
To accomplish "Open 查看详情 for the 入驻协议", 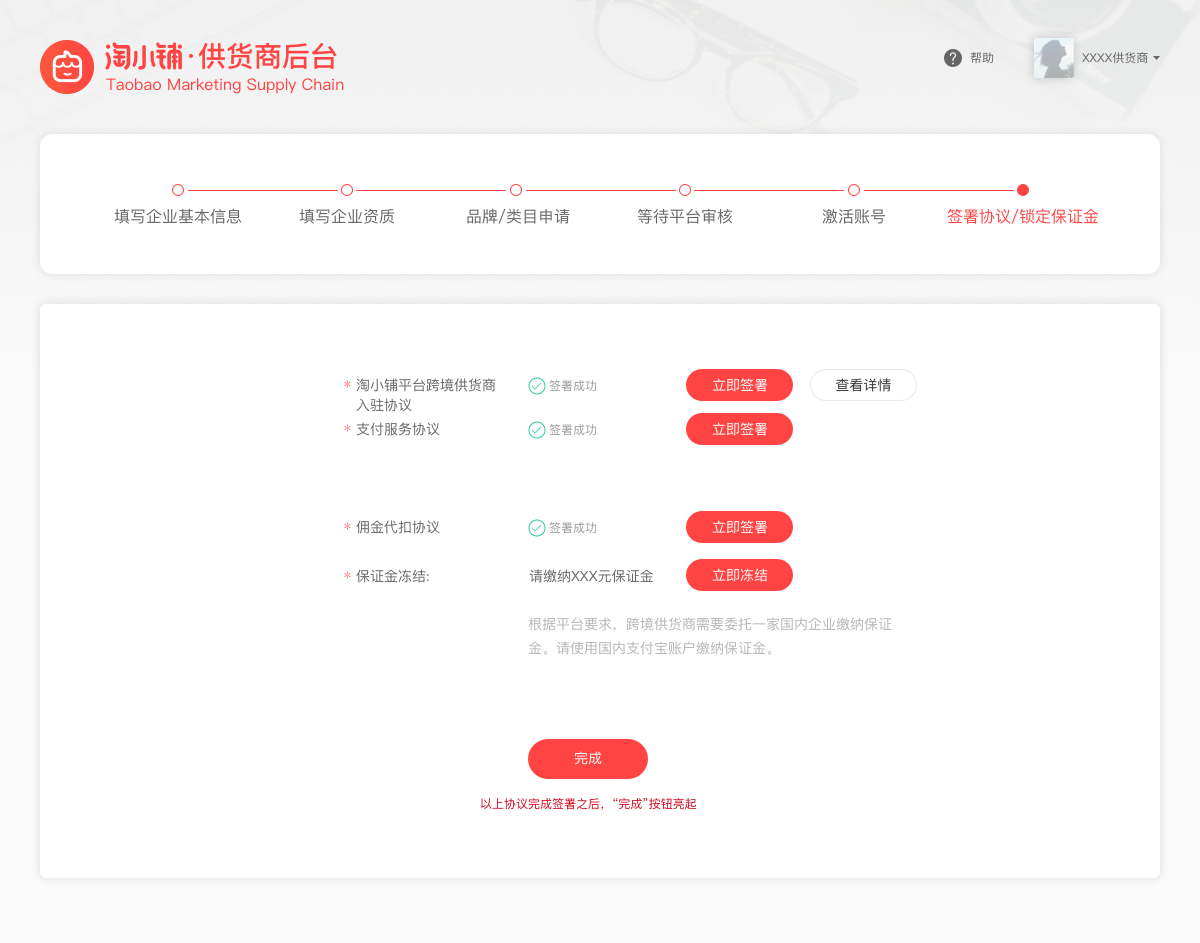I will coord(863,385).
